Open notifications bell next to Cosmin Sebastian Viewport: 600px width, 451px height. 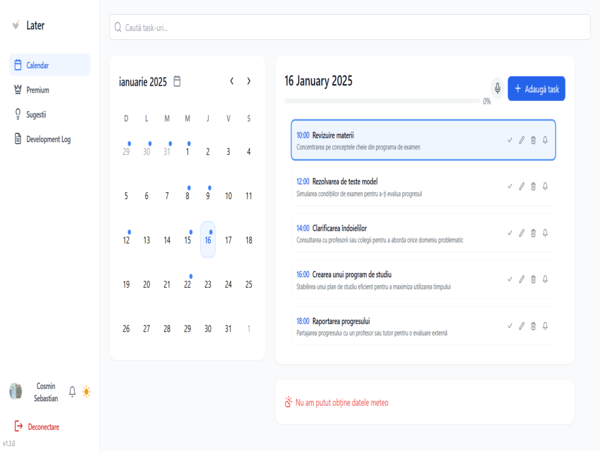[x=72, y=392]
